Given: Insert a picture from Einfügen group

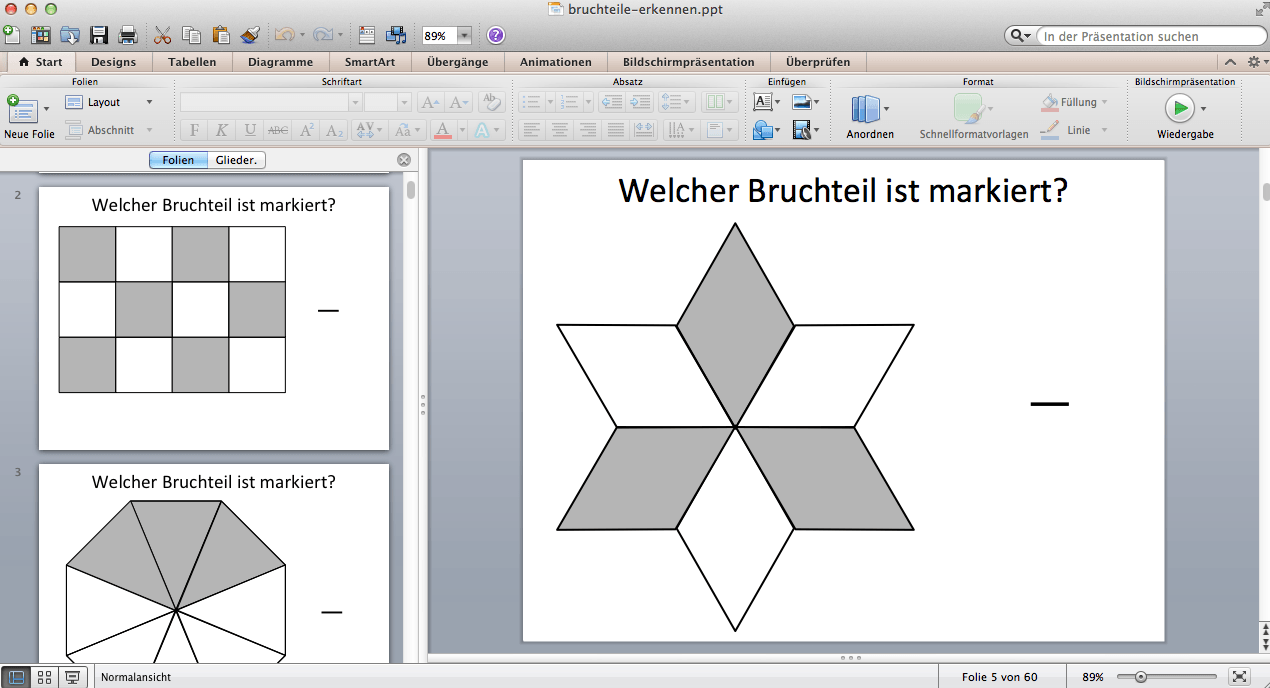Looking at the screenshot, I should (801, 102).
